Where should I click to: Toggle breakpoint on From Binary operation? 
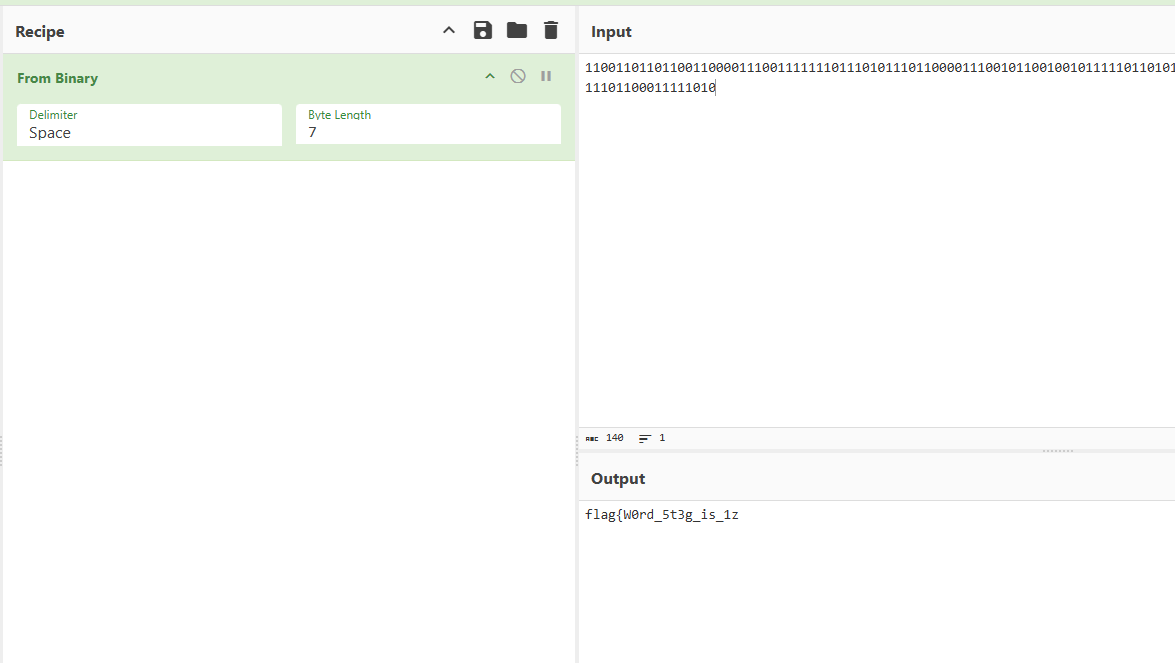pos(546,77)
